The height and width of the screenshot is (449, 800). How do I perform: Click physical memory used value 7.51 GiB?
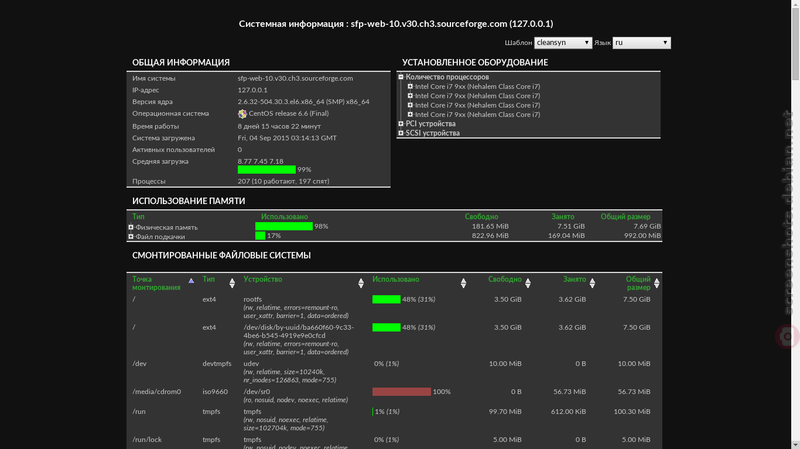(571, 226)
